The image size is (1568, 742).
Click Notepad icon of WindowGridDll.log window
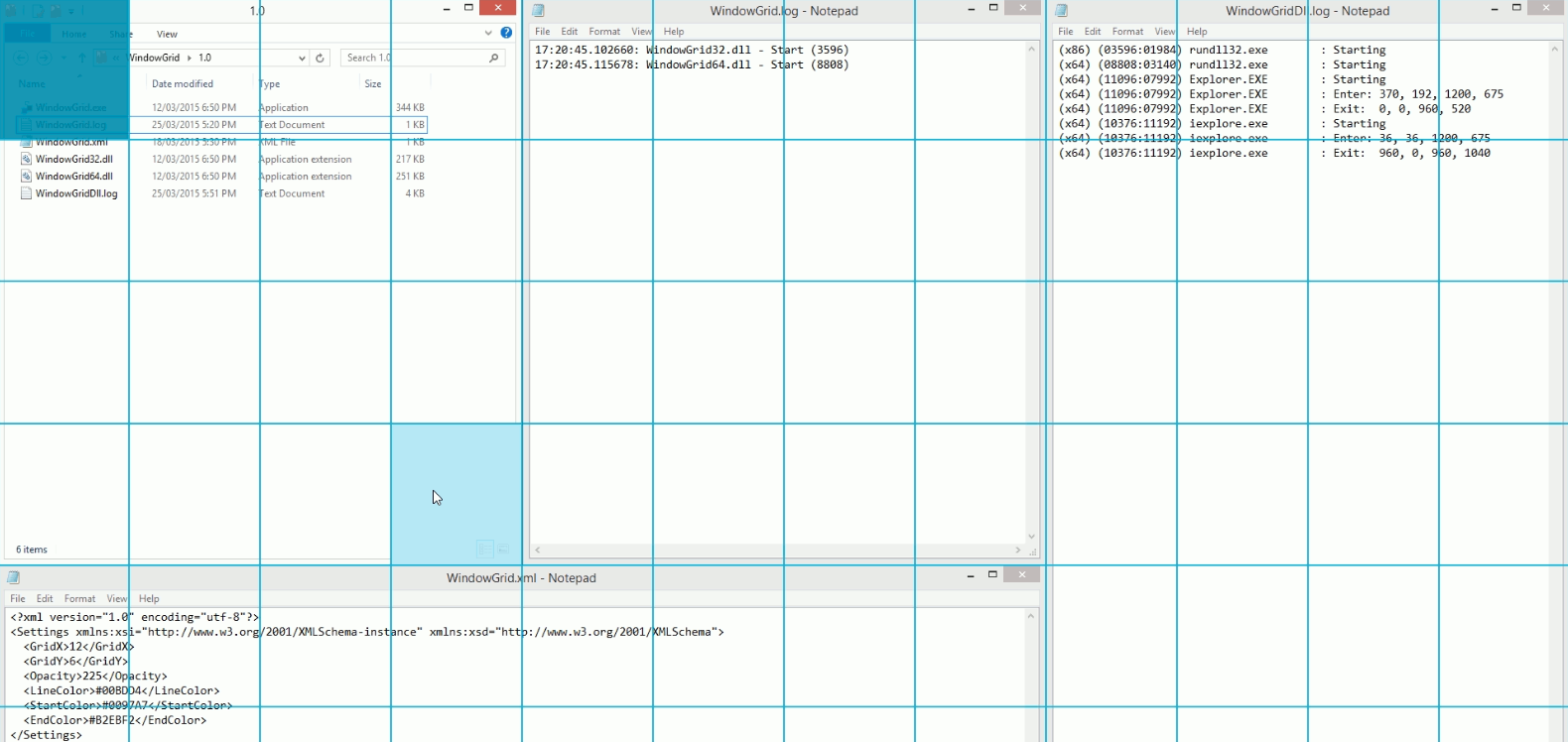[x=1061, y=11]
